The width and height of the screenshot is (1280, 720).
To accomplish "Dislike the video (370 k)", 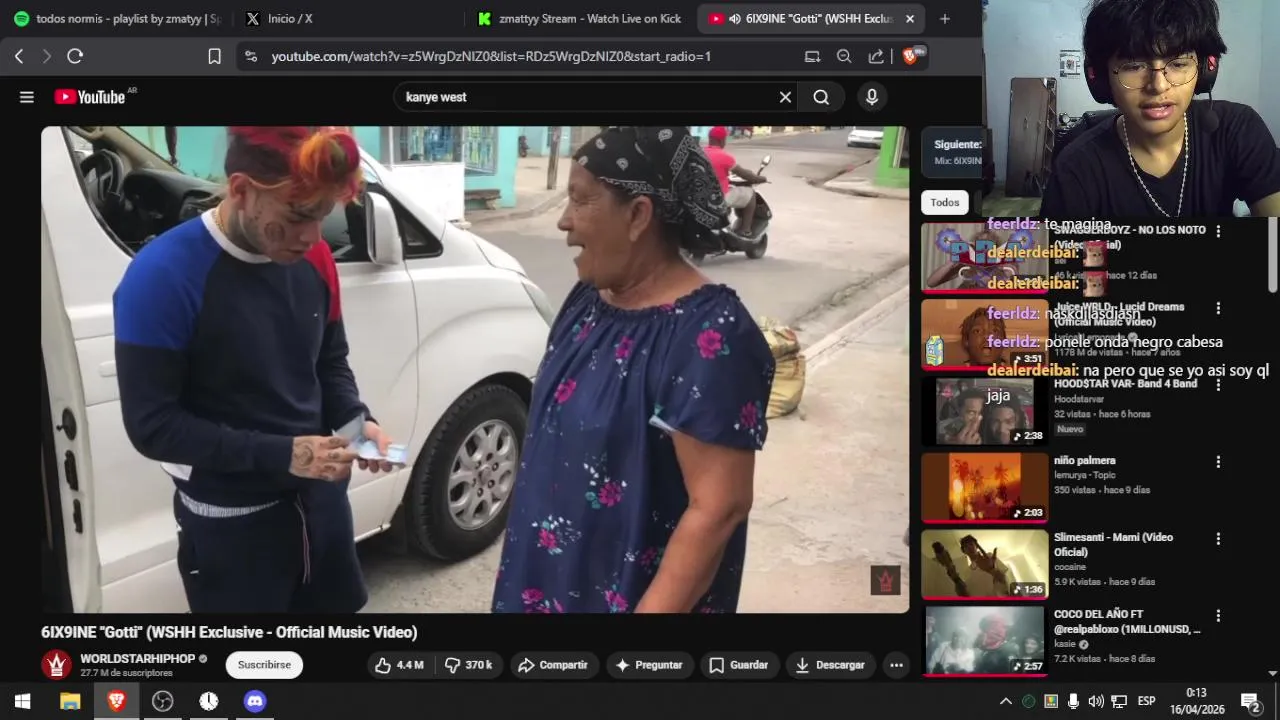I will pyautogui.click(x=468, y=665).
